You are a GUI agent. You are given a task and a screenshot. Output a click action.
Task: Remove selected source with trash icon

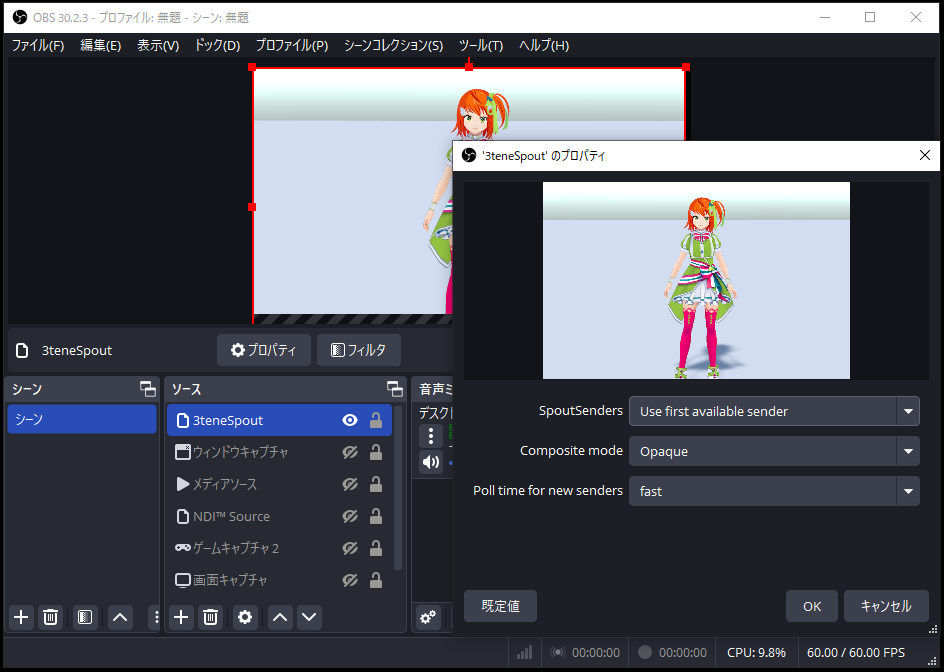tap(210, 617)
